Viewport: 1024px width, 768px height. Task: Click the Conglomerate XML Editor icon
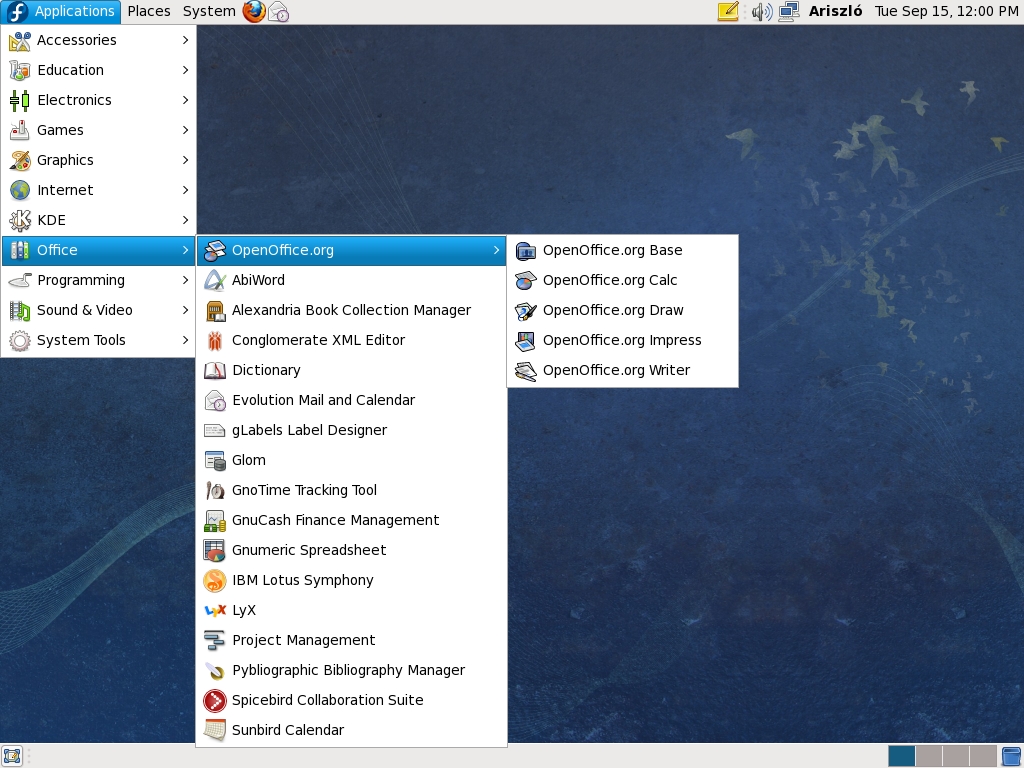215,340
